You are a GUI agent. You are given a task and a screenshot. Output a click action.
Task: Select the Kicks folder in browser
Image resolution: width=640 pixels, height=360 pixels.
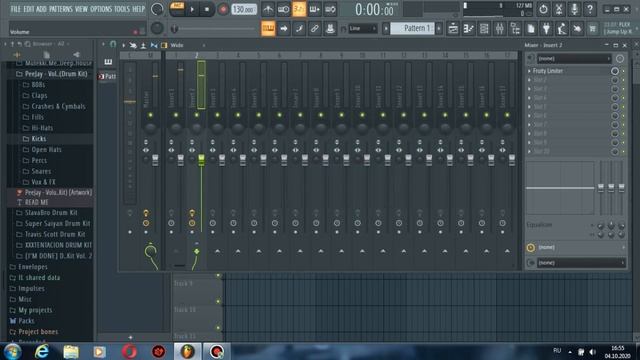coord(38,139)
